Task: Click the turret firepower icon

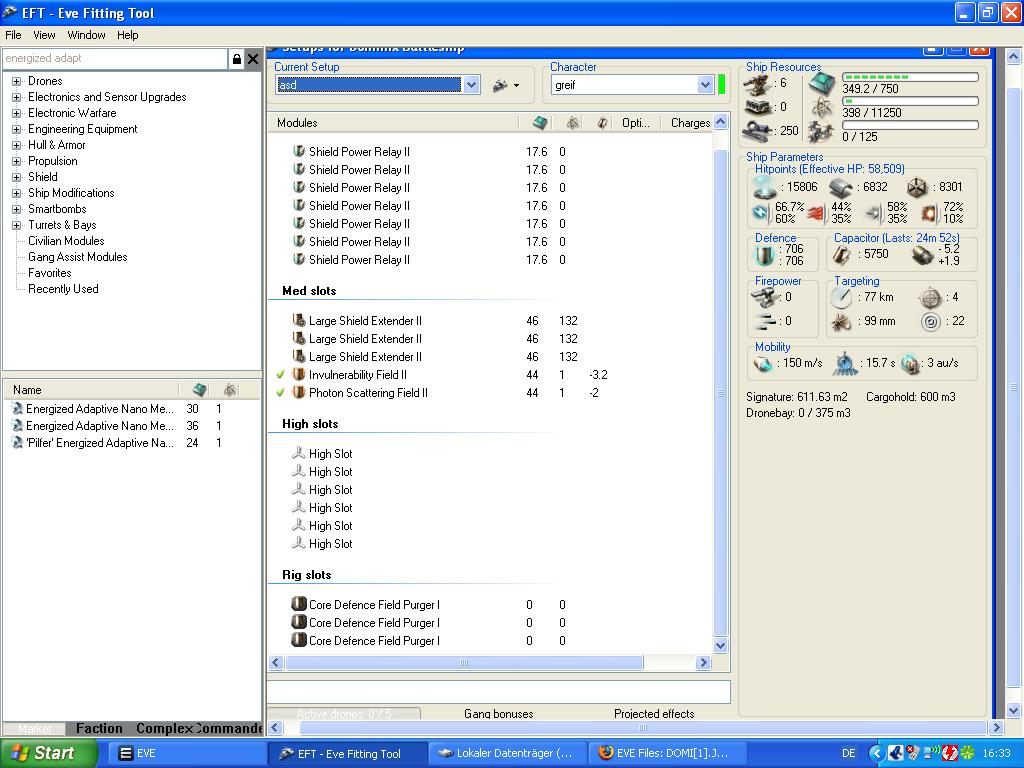Action: point(765,298)
